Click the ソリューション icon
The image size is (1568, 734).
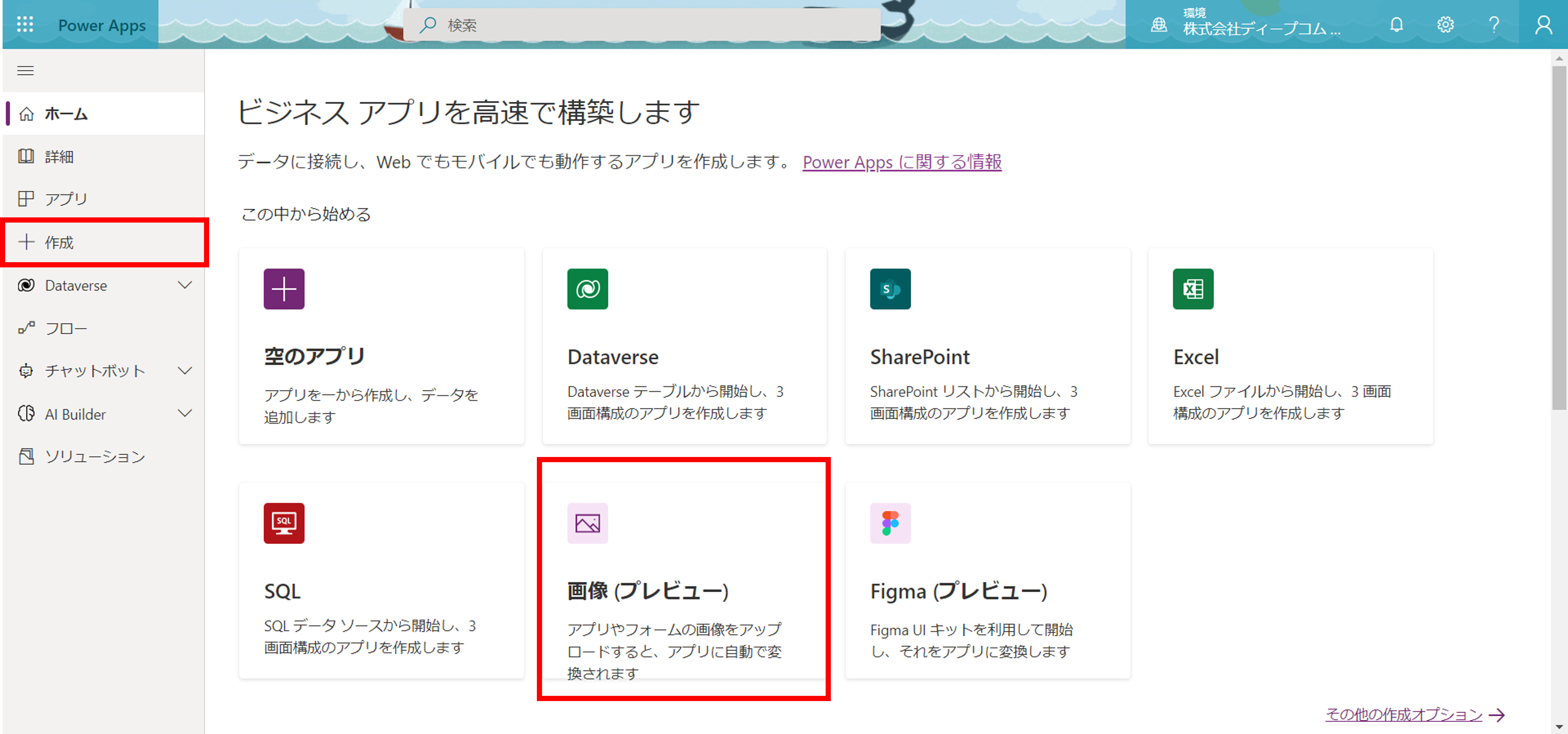(26, 457)
